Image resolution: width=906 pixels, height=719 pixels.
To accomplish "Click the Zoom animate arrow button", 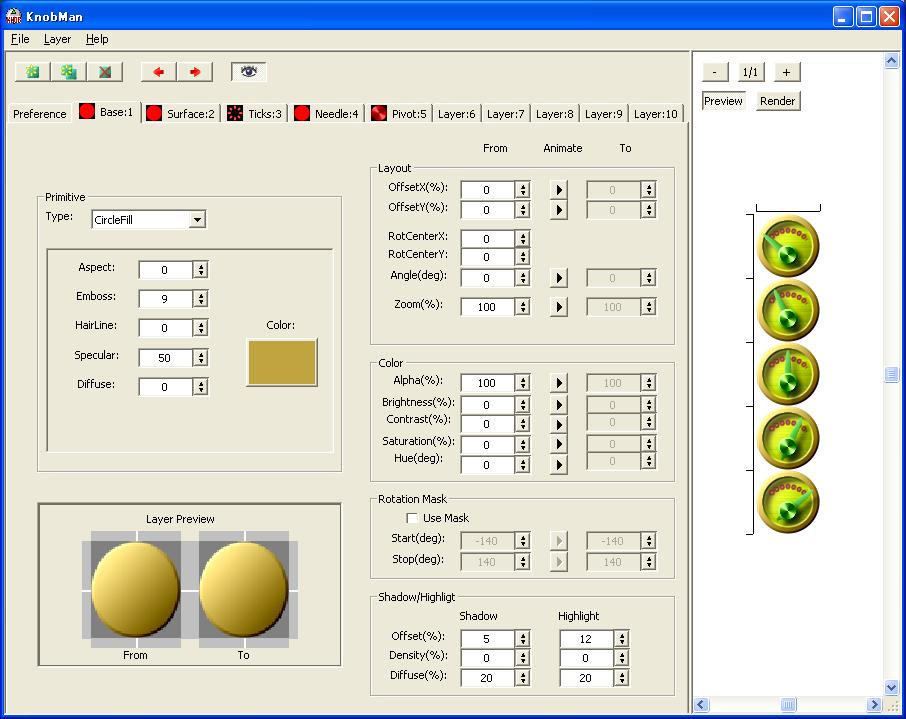I will tap(559, 307).
